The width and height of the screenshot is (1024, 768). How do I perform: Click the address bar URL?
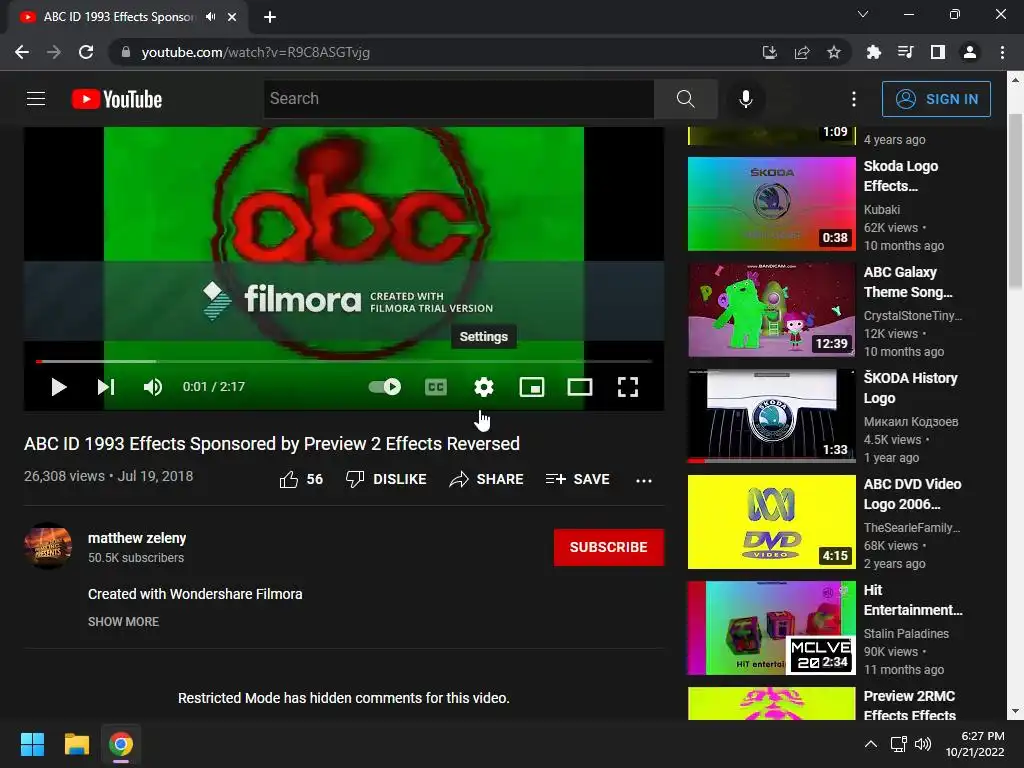pos(255,52)
